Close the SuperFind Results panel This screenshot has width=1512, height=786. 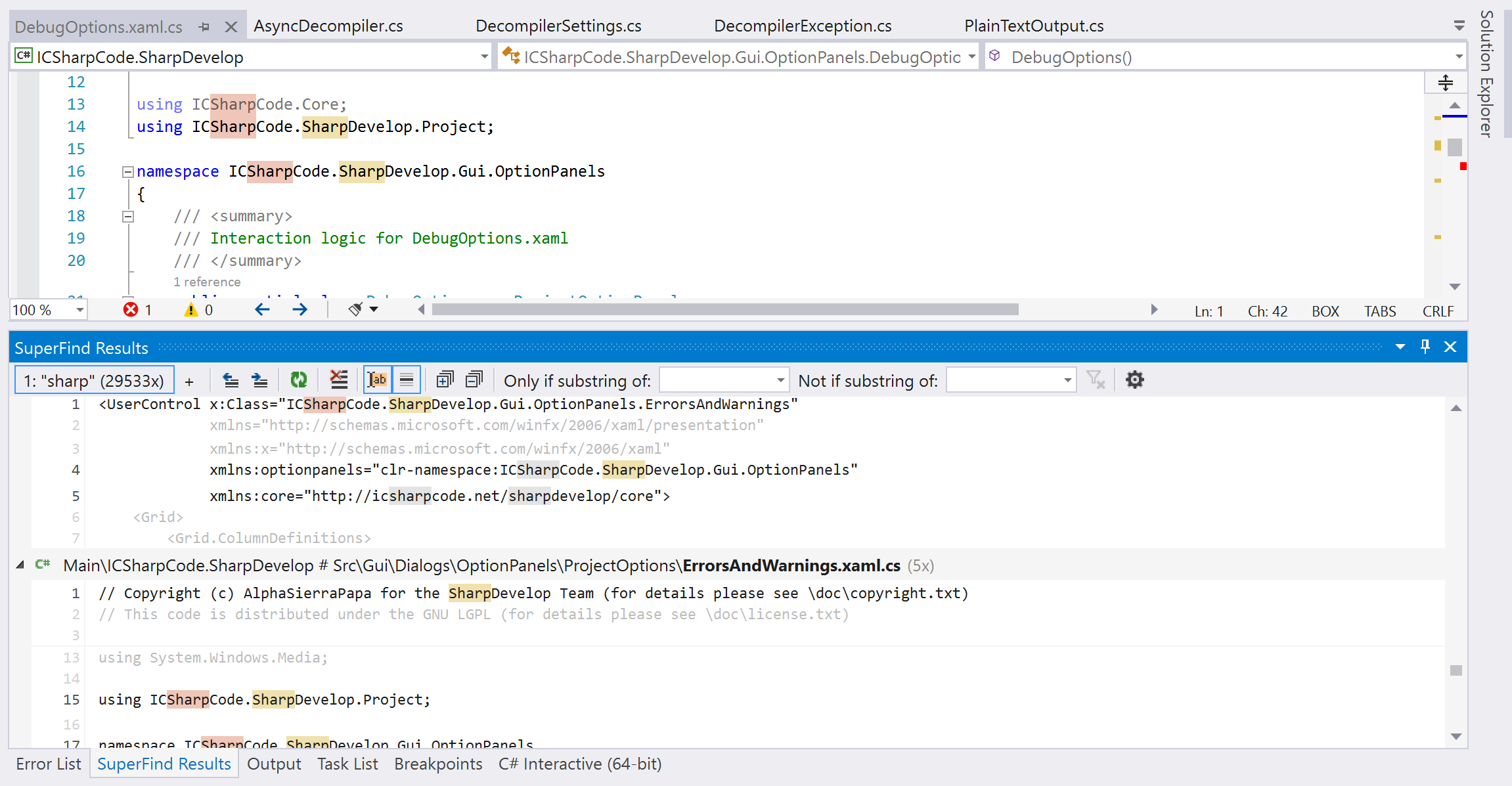[x=1450, y=347]
